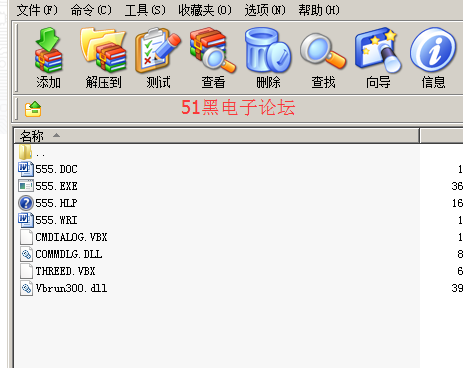The height and width of the screenshot is (368, 463).
Task: Open the File (文件) menu
Action: click(37, 10)
